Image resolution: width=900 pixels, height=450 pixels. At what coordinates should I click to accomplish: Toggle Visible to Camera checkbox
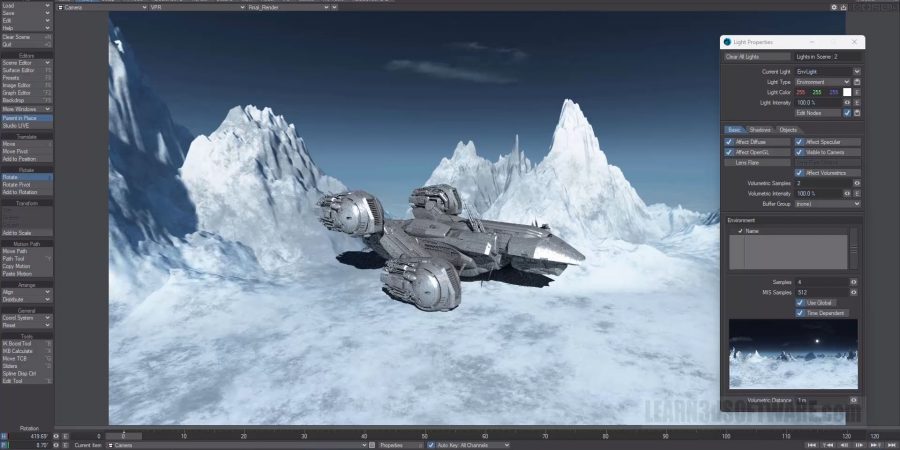point(800,152)
